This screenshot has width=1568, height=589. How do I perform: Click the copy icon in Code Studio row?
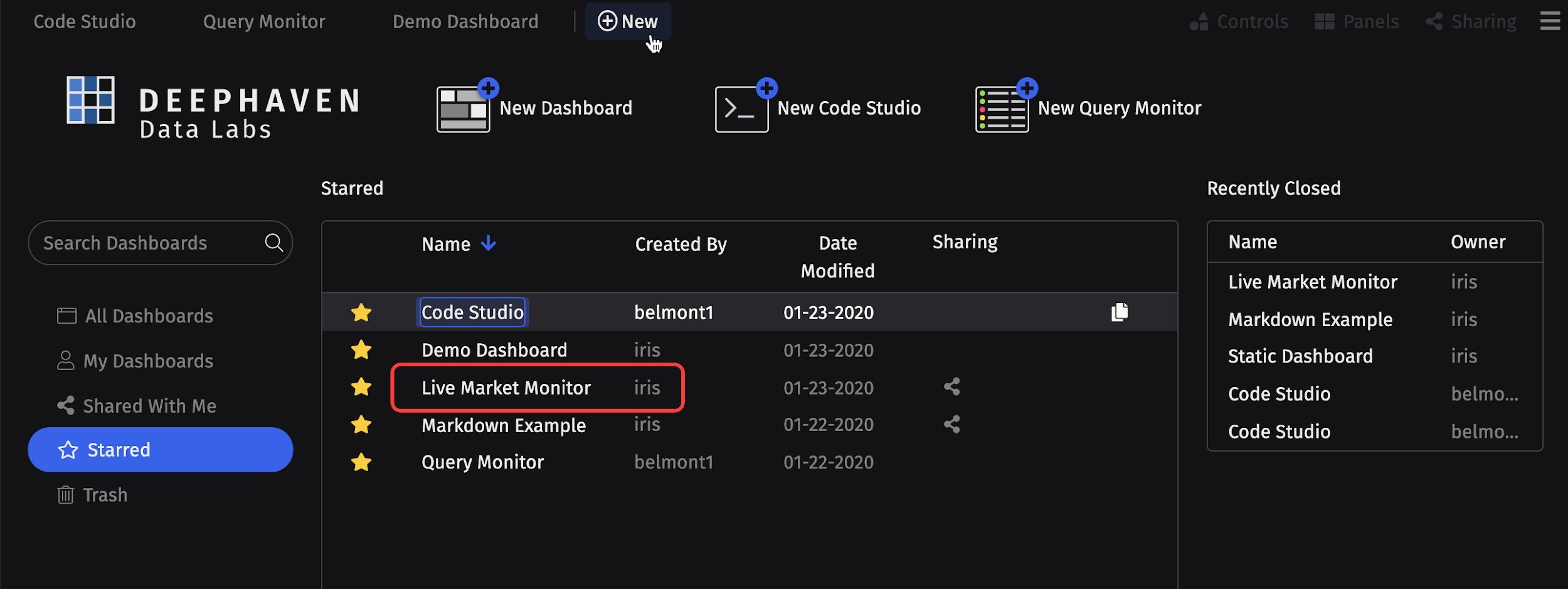[1120, 312]
